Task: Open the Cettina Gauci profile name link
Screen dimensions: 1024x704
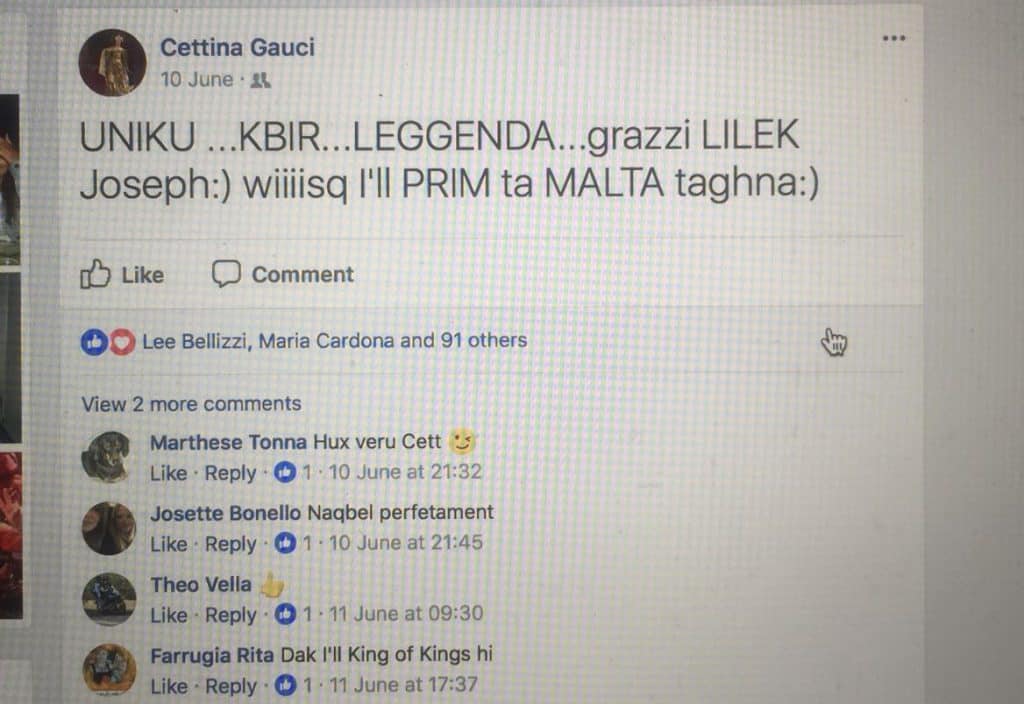Action: (x=237, y=48)
